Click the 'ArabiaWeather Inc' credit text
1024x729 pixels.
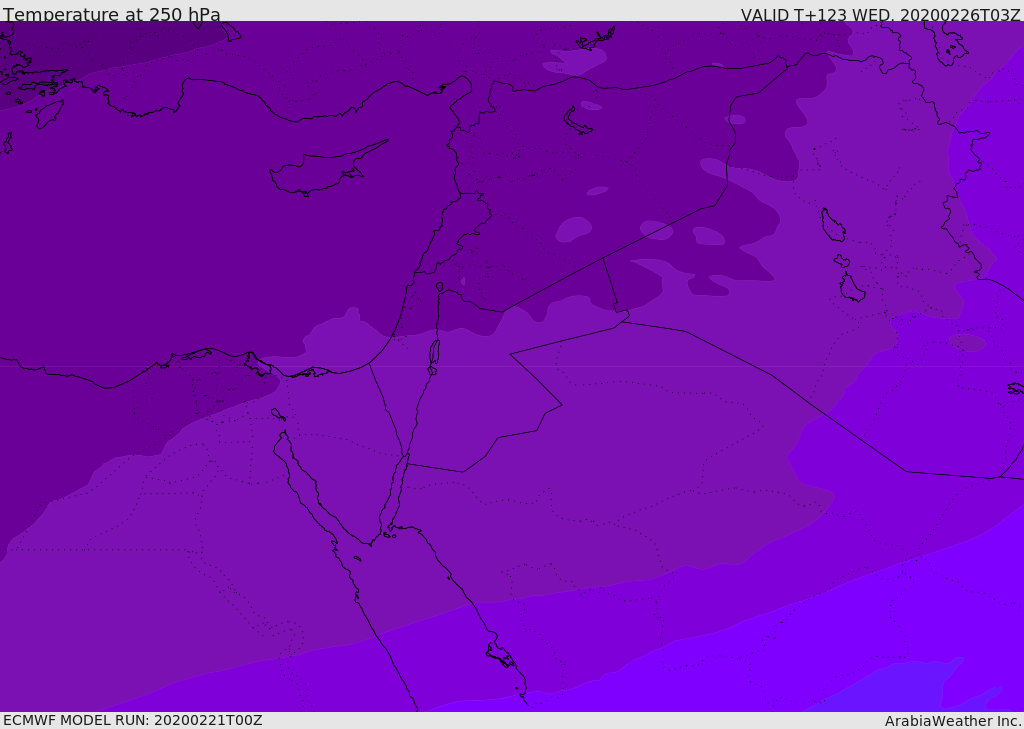point(952,721)
